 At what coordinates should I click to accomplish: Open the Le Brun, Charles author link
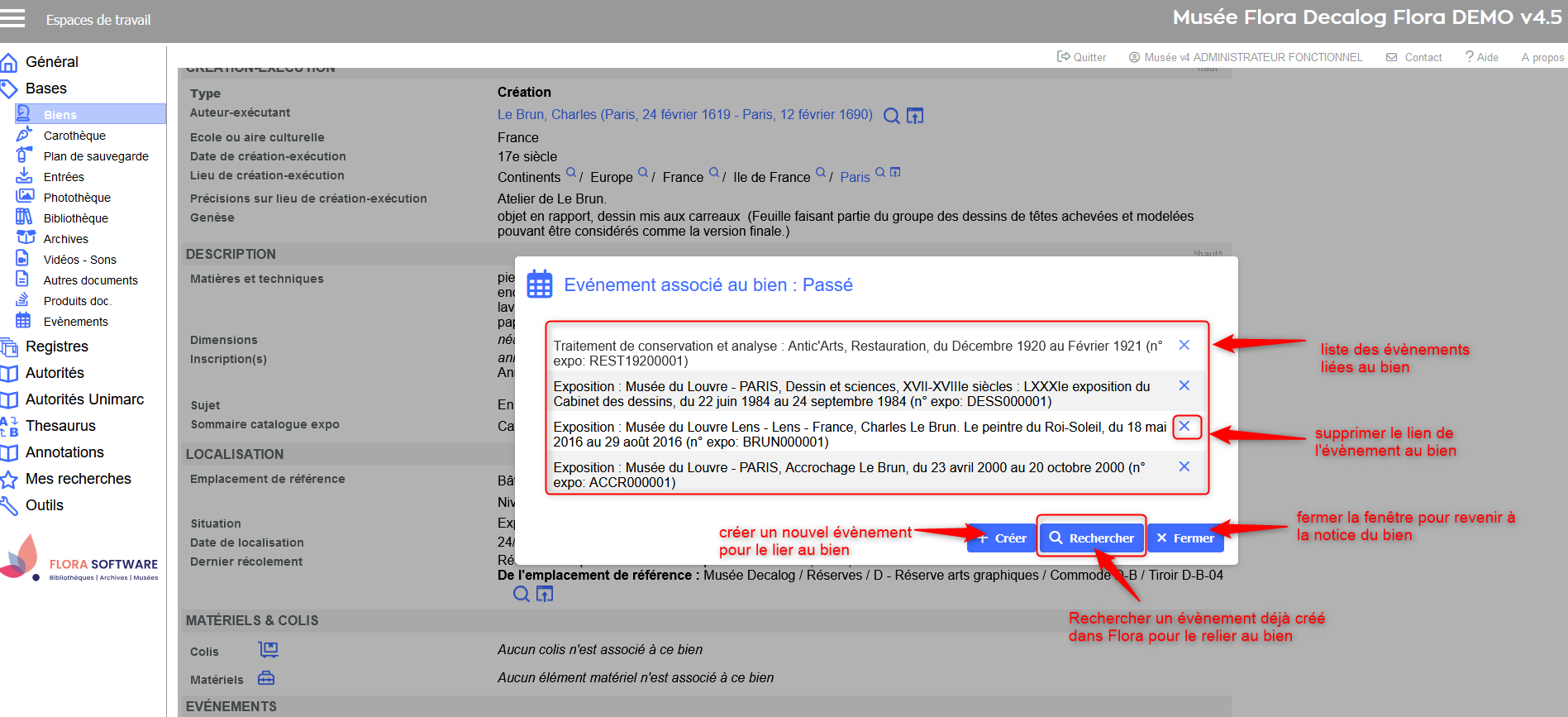tap(684, 115)
